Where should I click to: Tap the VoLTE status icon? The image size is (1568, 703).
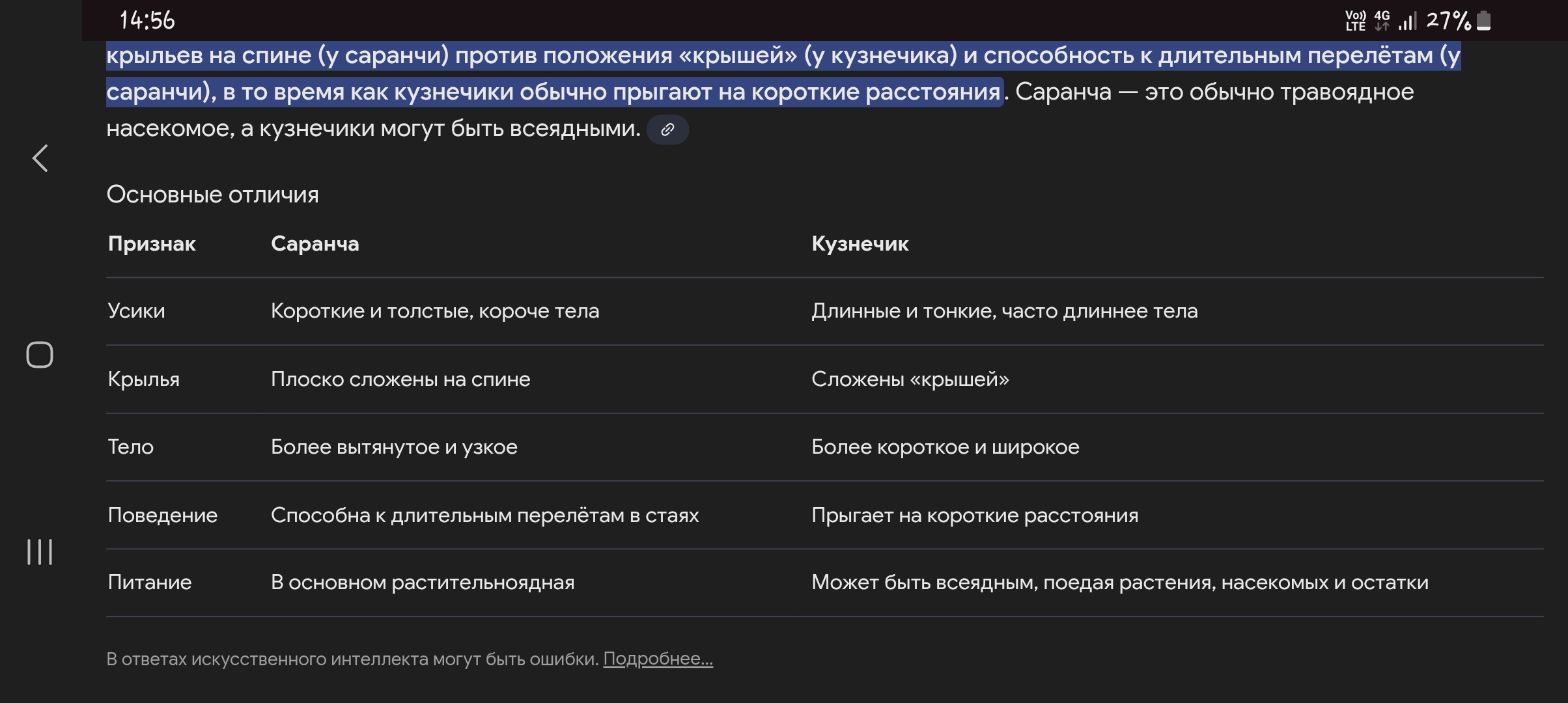tap(1356, 21)
